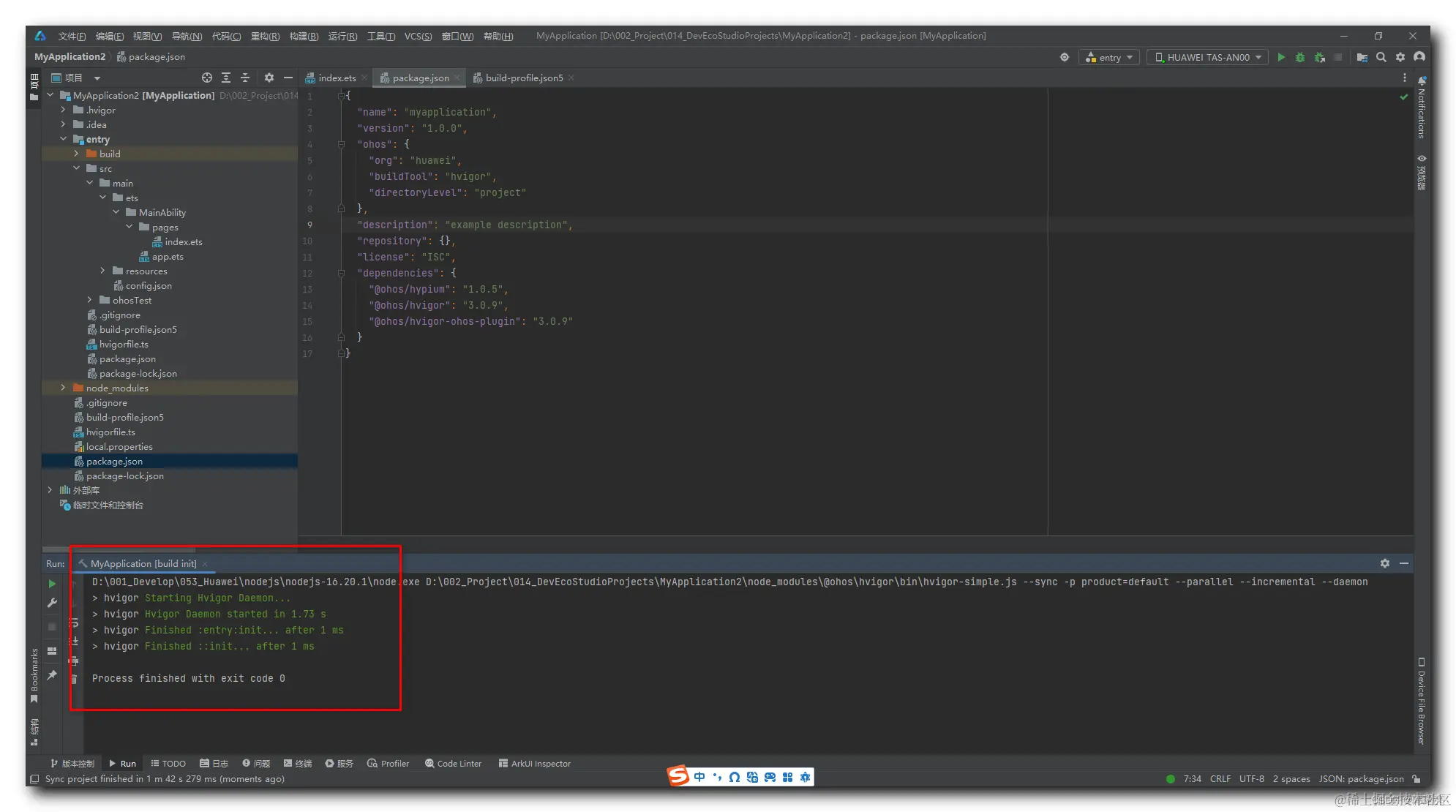The height and width of the screenshot is (812, 1456).
Task: Open the entry module configuration dropdown
Action: pos(1109,57)
